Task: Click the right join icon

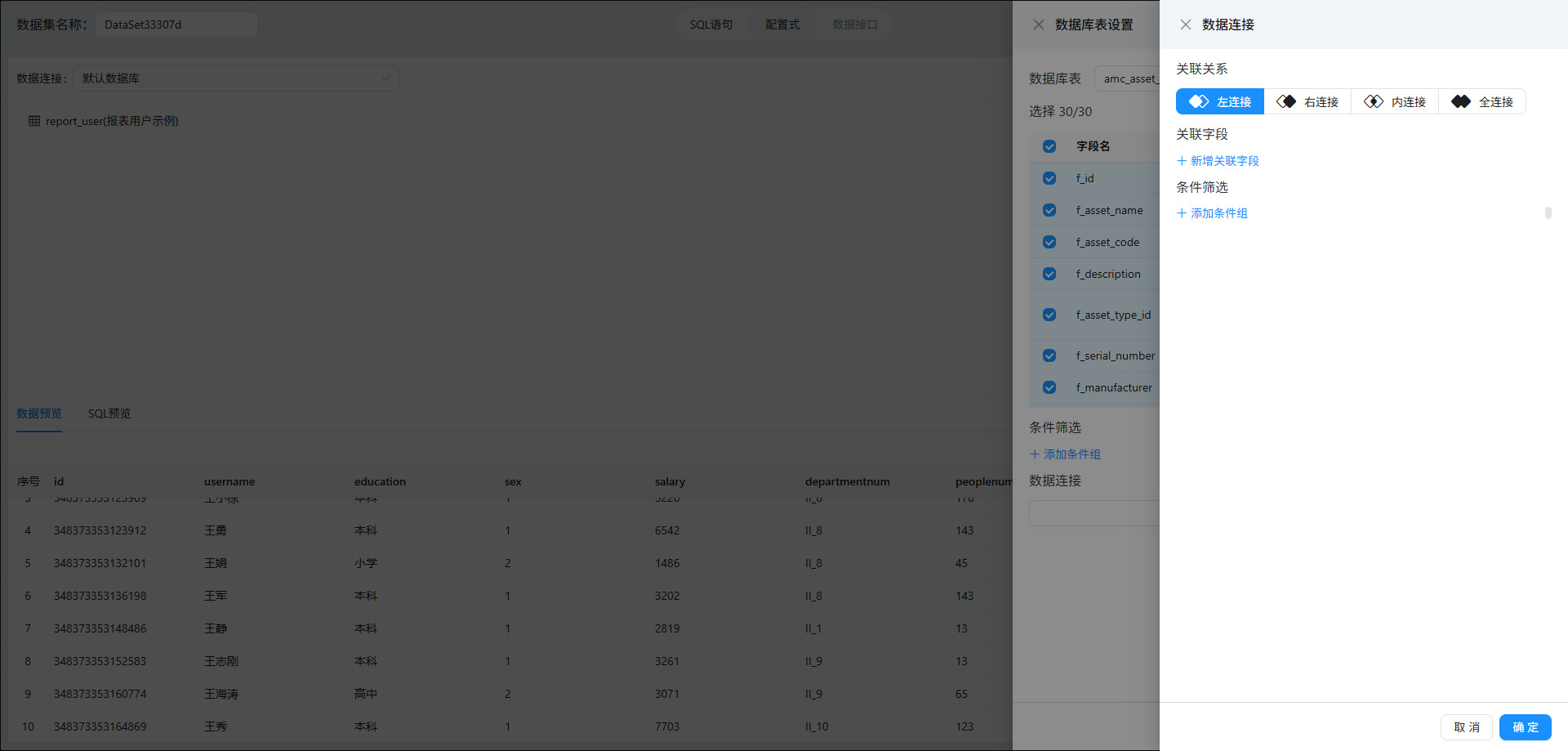Action: pos(1286,101)
